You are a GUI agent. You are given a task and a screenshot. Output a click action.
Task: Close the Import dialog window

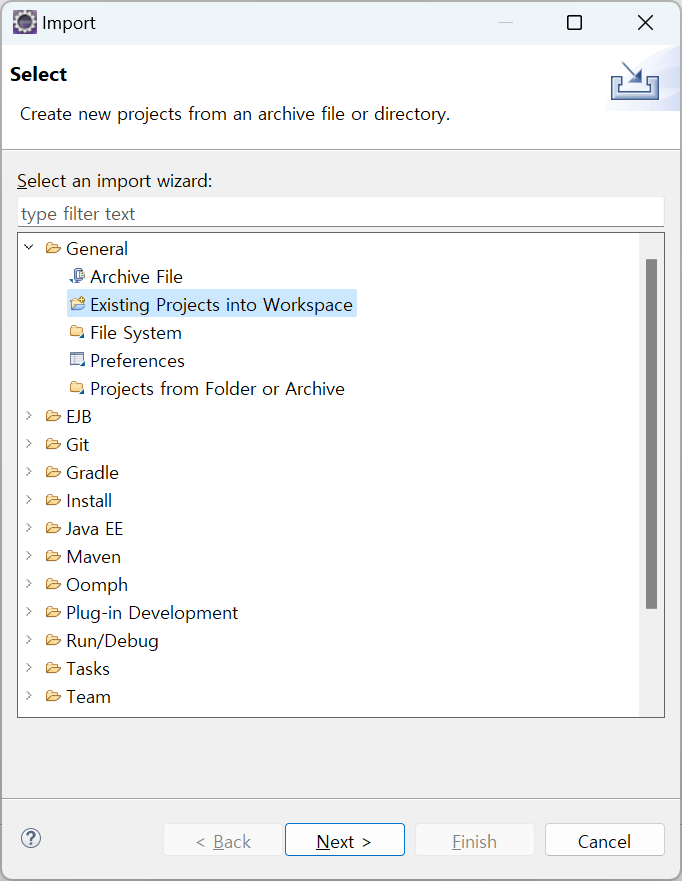pos(645,22)
